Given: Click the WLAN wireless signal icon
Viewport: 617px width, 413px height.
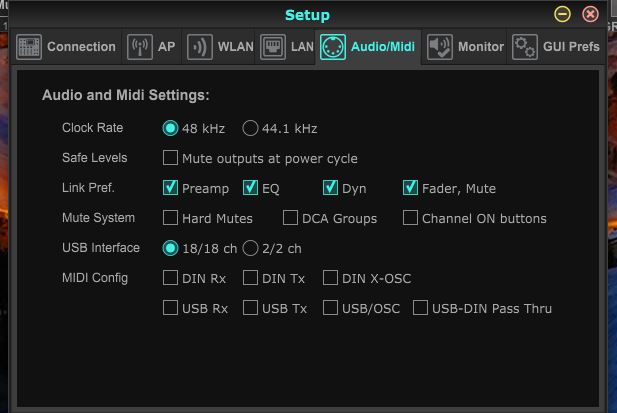Looking at the screenshot, I should tap(200, 47).
